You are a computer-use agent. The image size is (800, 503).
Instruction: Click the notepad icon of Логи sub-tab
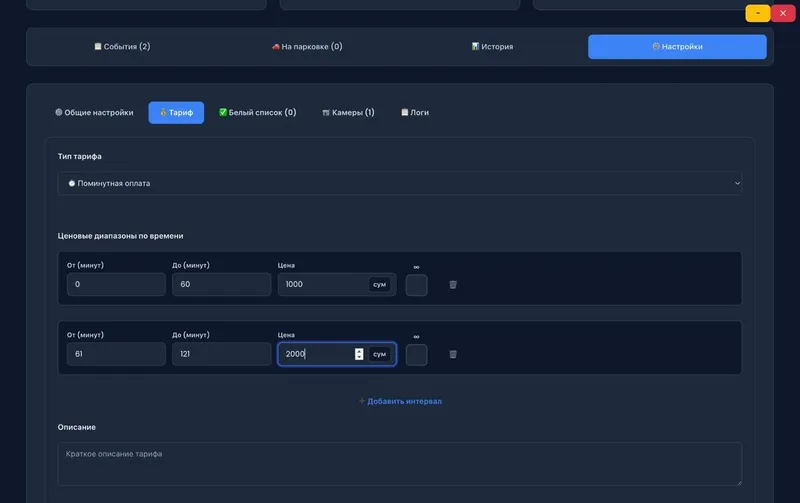pyautogui.click(x=405, y=112)
